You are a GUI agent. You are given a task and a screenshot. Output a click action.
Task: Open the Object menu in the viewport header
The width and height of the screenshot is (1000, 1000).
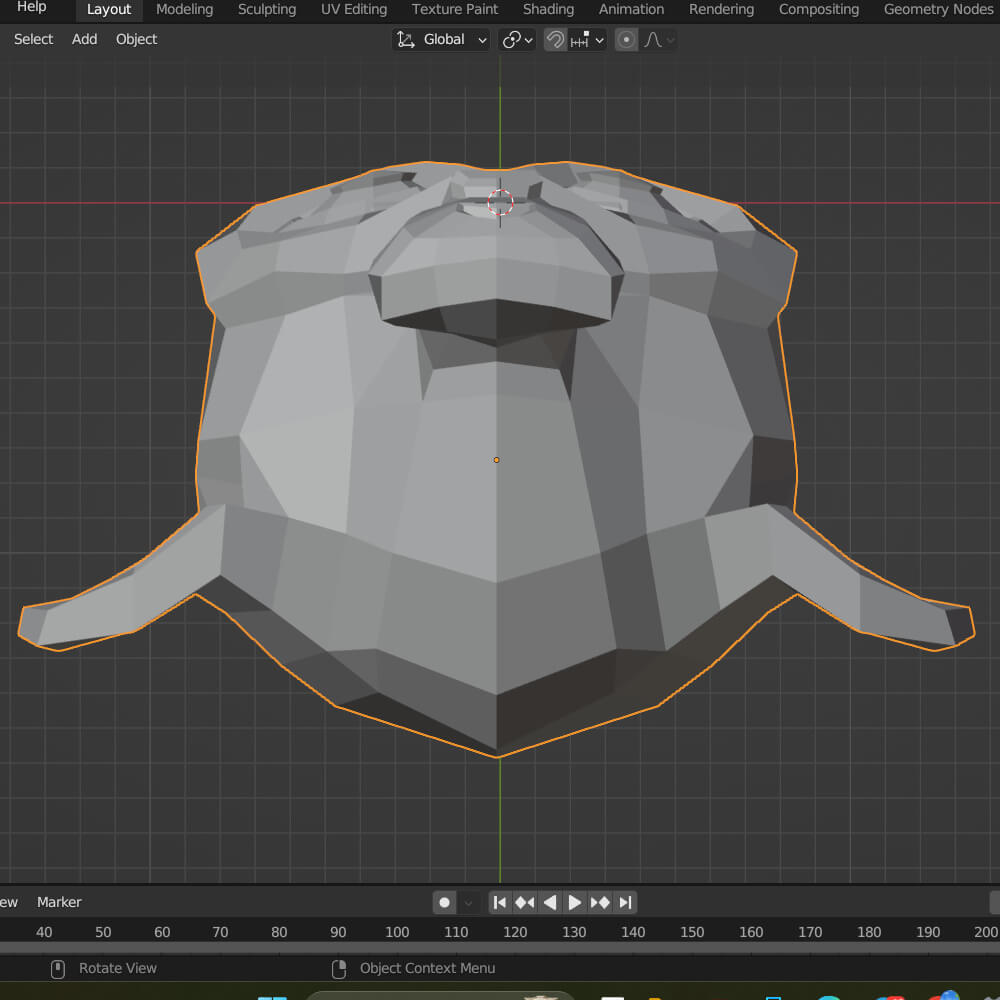click(x=136, y=39)
